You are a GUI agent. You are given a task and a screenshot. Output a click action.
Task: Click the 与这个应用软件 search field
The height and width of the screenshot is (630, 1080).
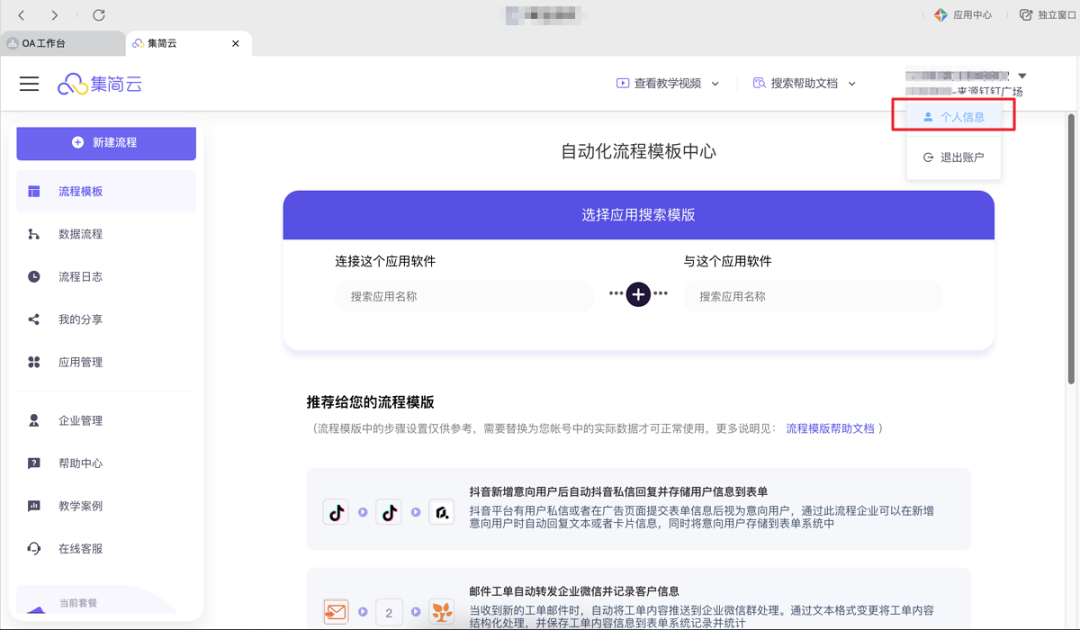click(813, 297)
